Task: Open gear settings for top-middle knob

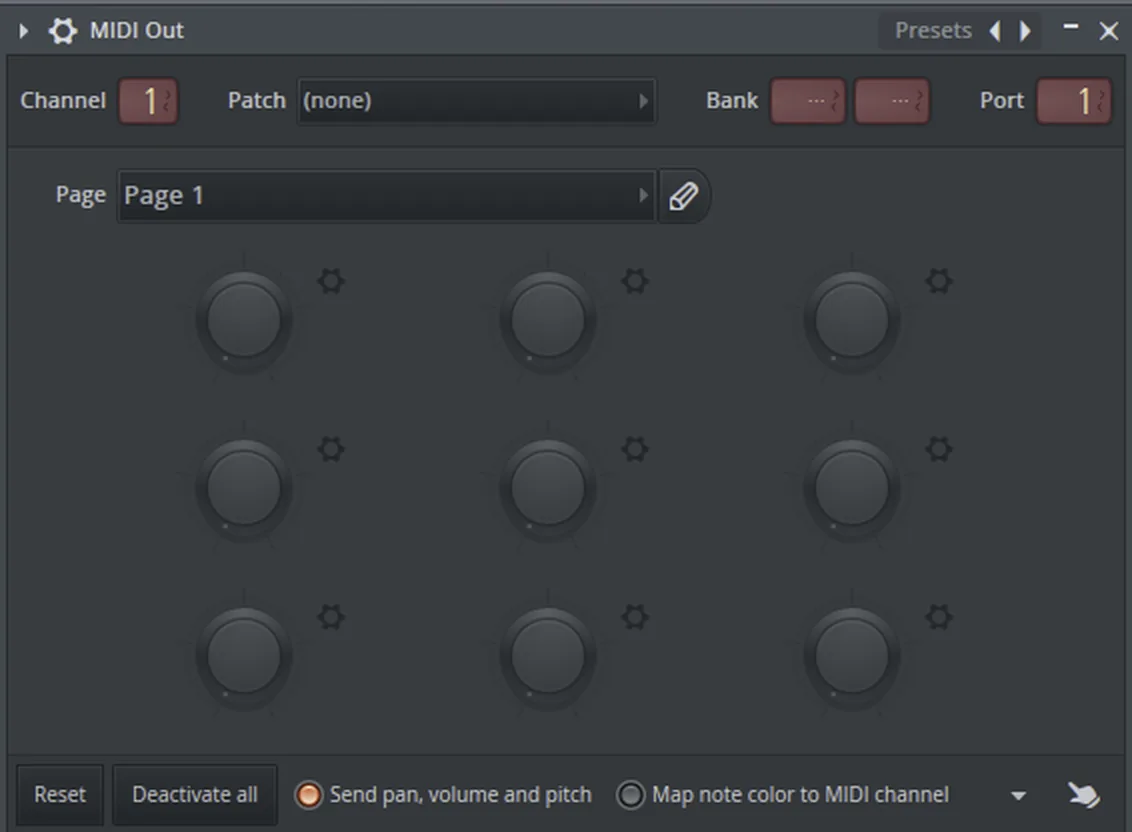Action: pos(635,281)
